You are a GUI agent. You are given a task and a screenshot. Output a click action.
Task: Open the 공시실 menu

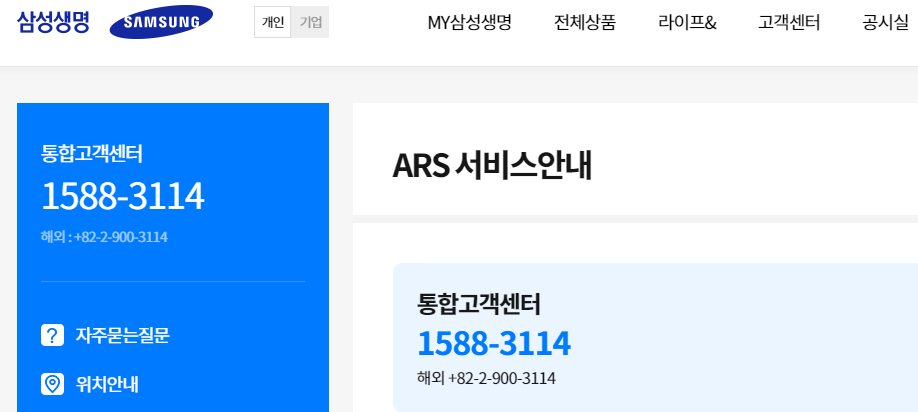point(885,23)
